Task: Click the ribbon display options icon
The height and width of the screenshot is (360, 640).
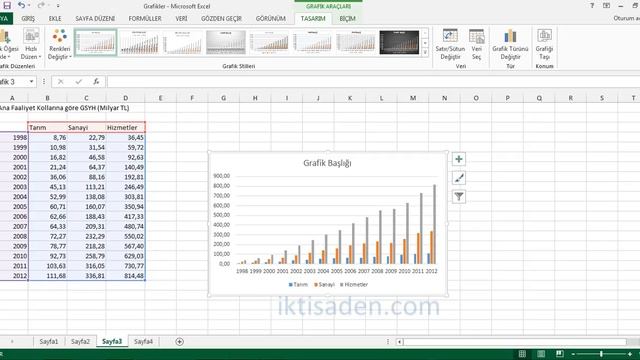Action: (x=607, y=6)
